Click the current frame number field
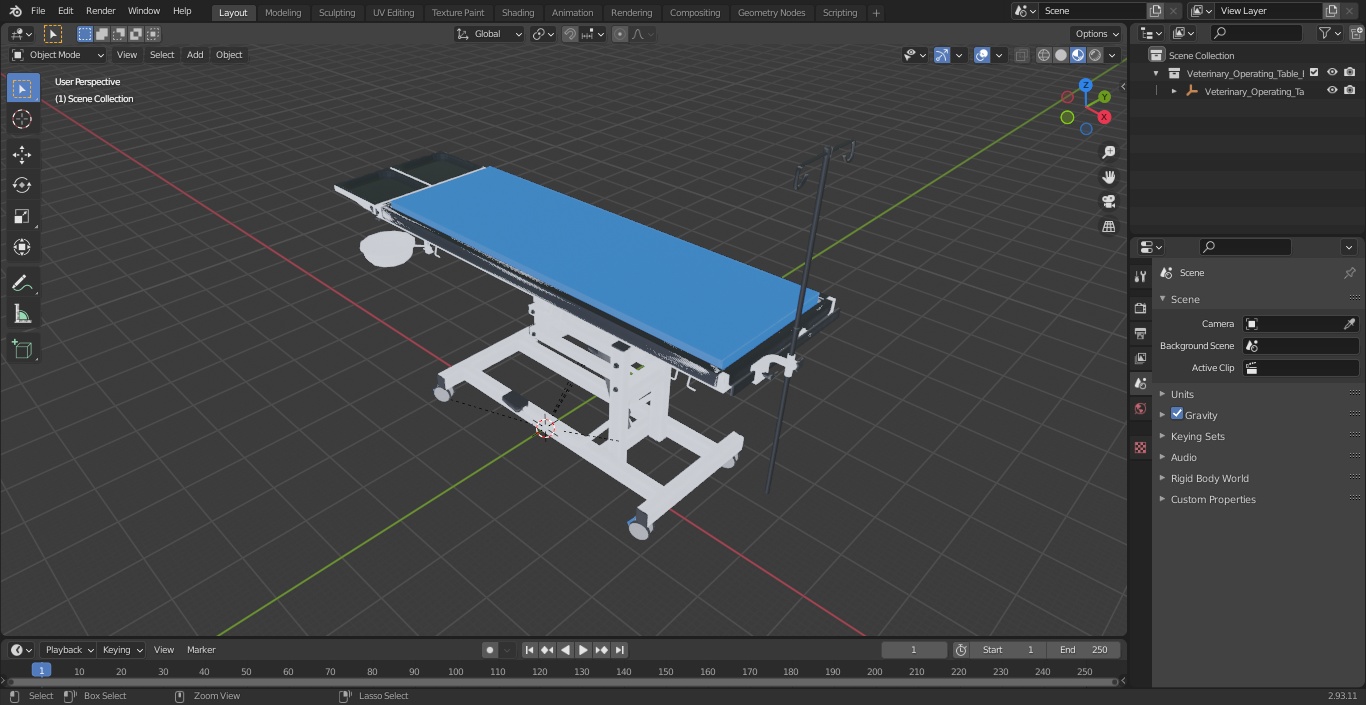Image resolution: width=1366 pixels, height=705 pixels. pyautogui.click(x=914, y=650)
